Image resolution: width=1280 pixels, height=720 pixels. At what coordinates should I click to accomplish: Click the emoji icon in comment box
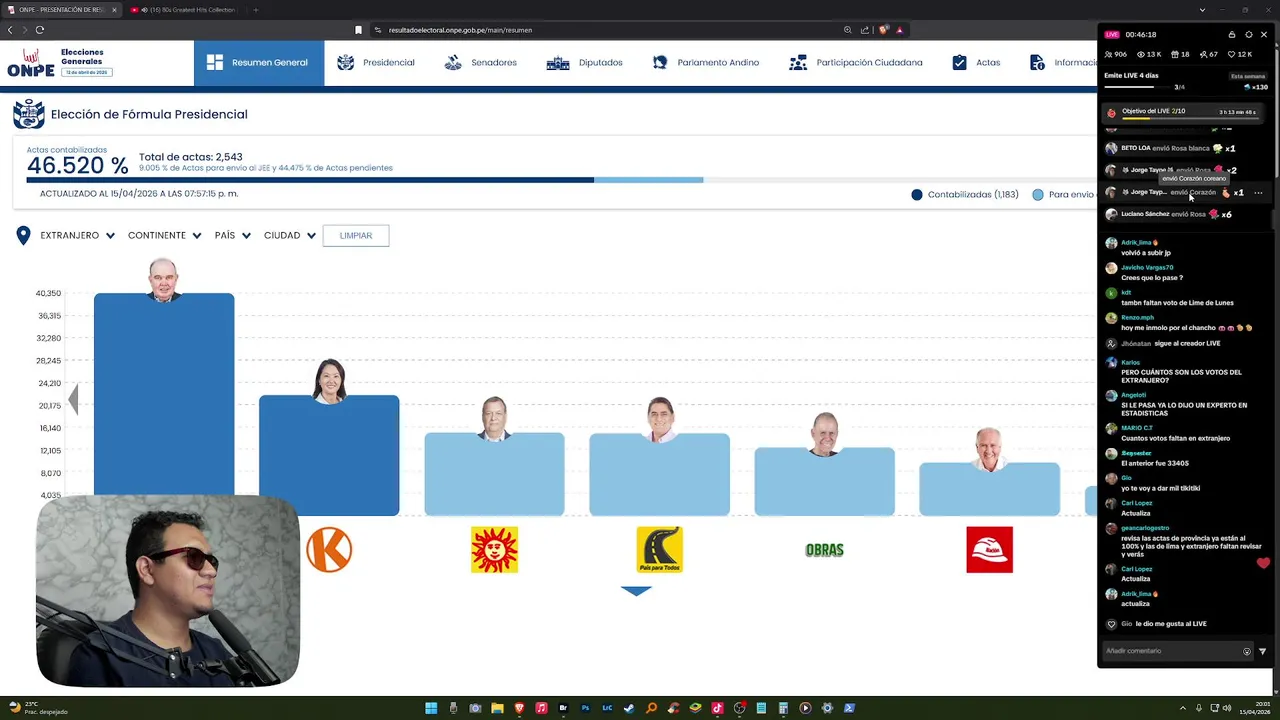pyautogui.click(x=1247, y=651)
